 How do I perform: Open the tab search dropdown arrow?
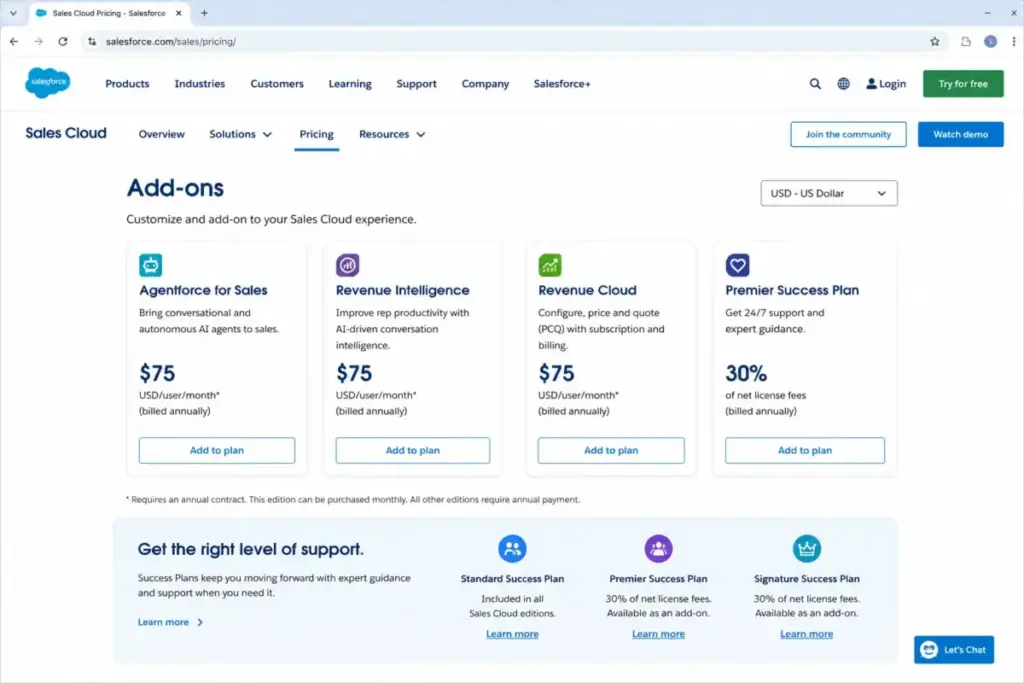pyautogui.click(x=13, y=12)
